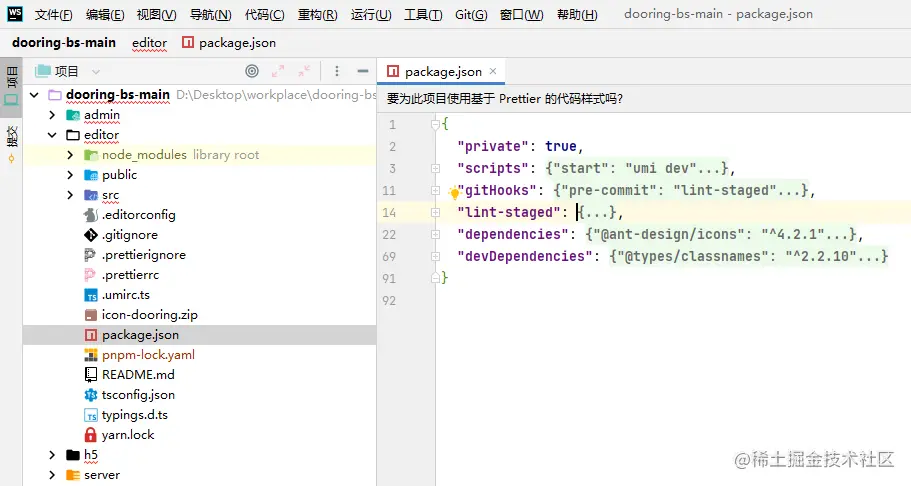The width and height of the screenshot is (911, 486).
Task: Open the Git(G) menu
Action: [x=471, y=15]
